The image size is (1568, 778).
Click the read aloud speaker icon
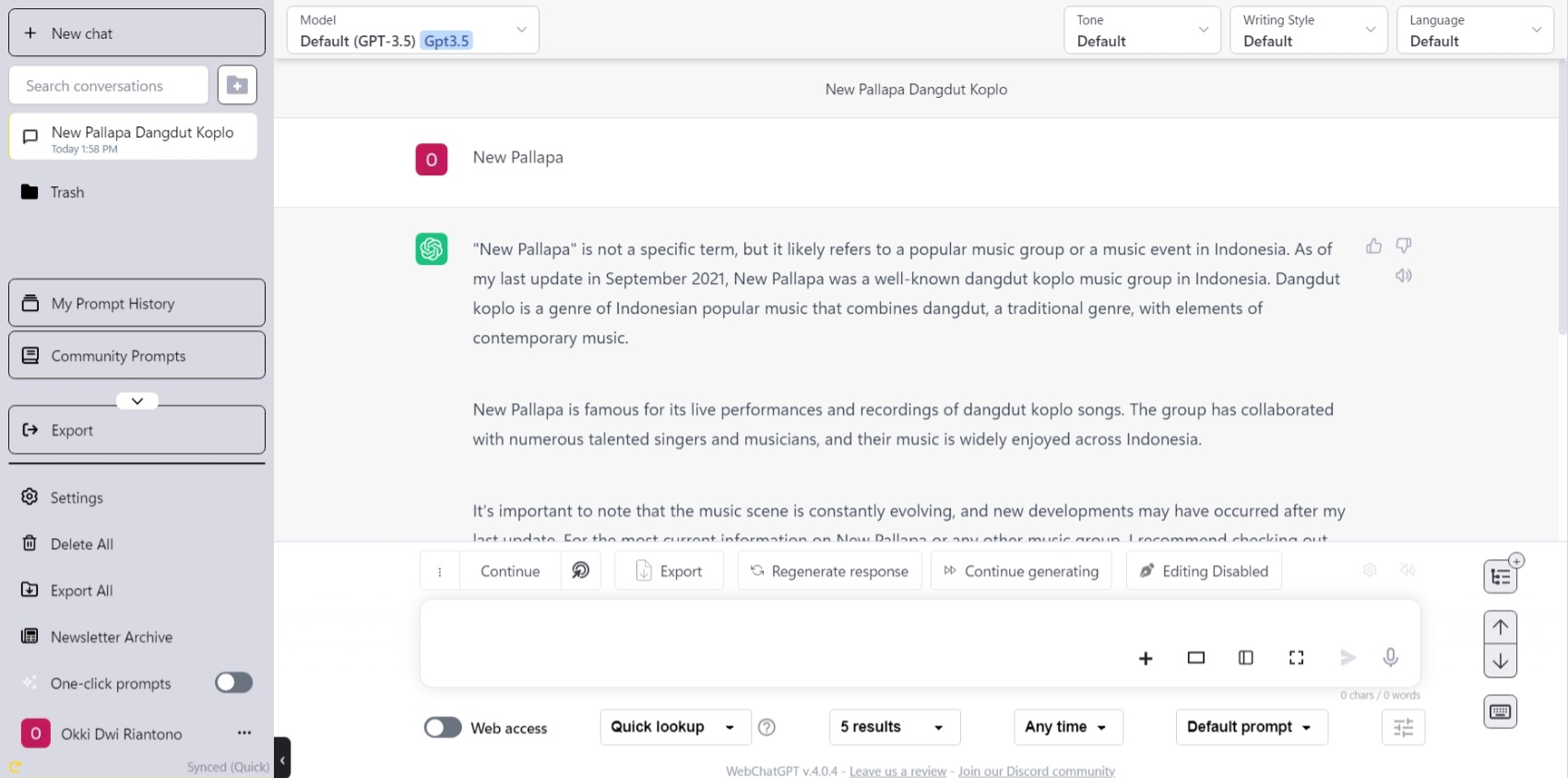[1403, 275]
